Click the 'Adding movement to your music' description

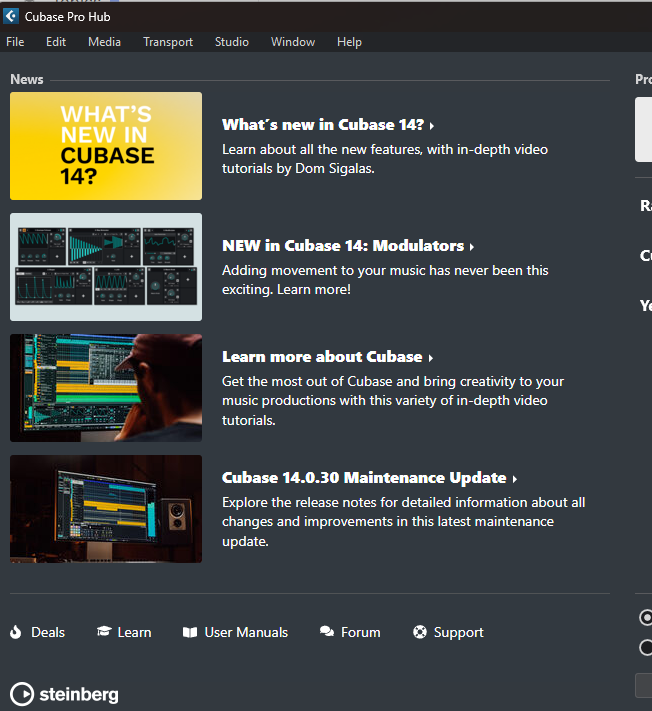[x=385, y=280]
